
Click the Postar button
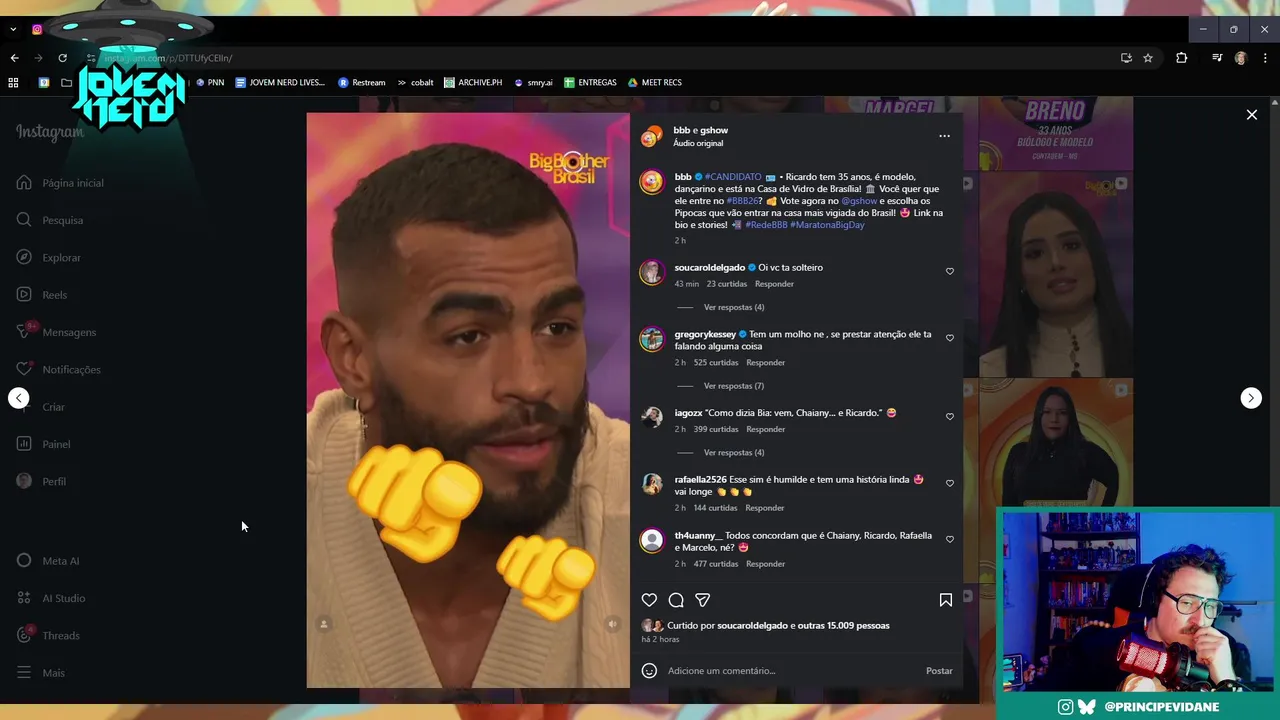(x=939, y=671)
